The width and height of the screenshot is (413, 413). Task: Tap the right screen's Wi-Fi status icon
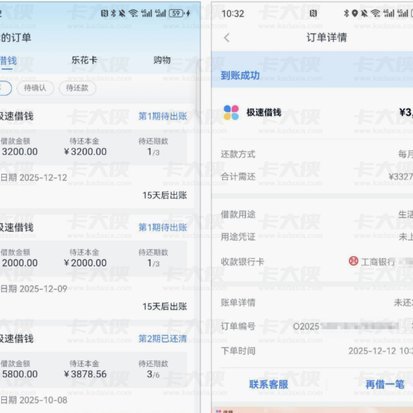coord(375,13)
